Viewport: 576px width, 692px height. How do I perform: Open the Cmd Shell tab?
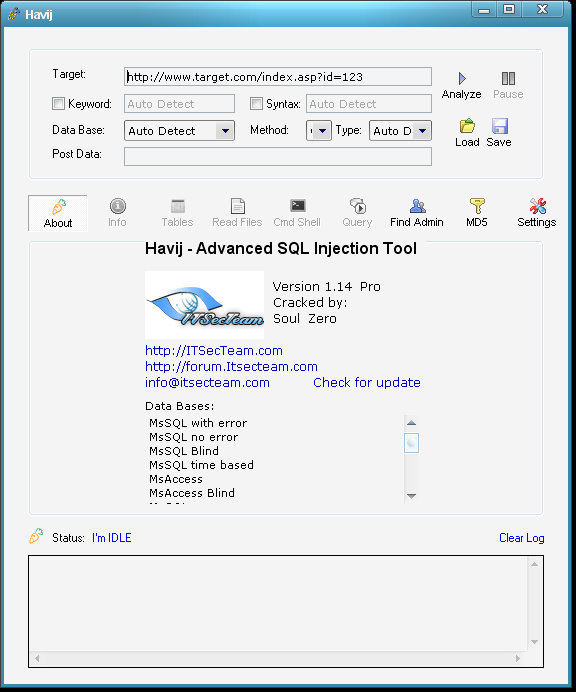click(x=297, y=213)
